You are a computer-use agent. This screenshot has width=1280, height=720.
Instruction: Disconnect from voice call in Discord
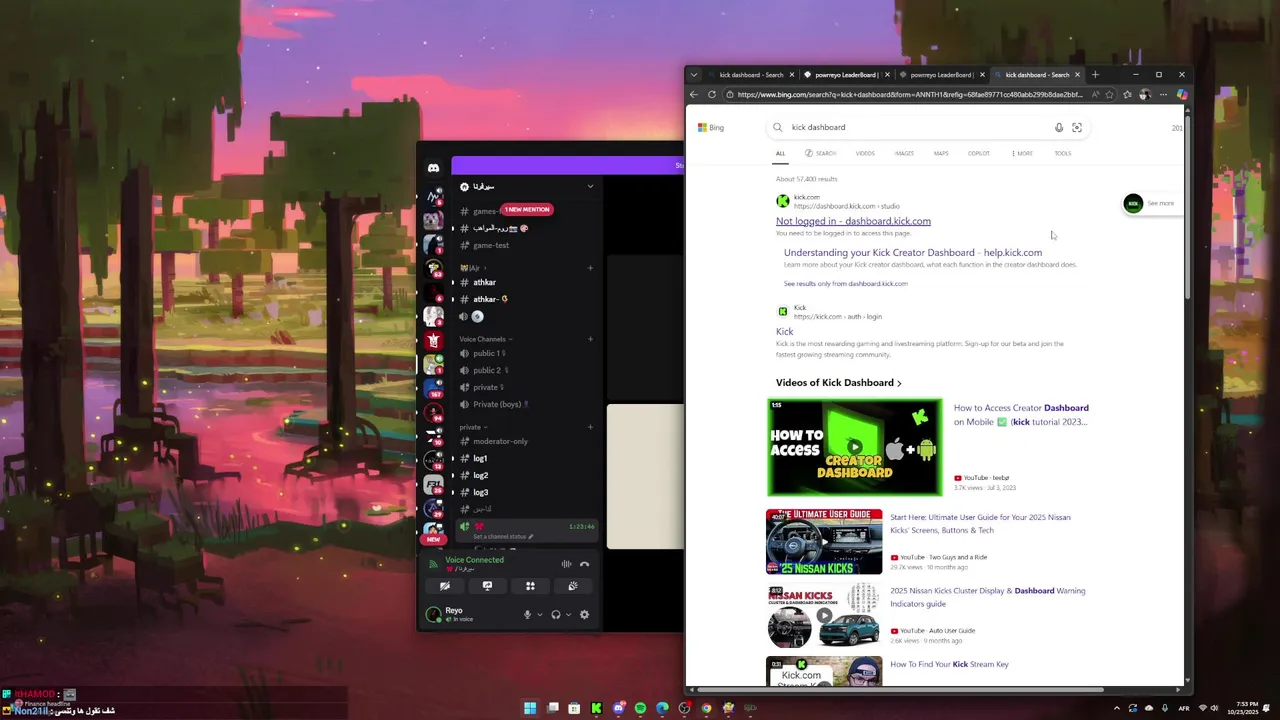(585, 564)
